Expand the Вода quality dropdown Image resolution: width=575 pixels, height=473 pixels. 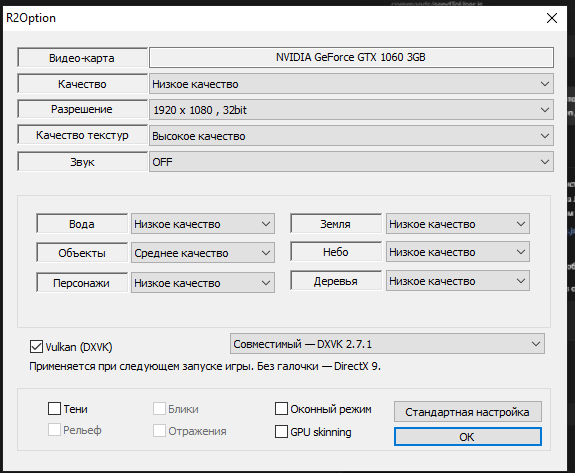point(203,224)
